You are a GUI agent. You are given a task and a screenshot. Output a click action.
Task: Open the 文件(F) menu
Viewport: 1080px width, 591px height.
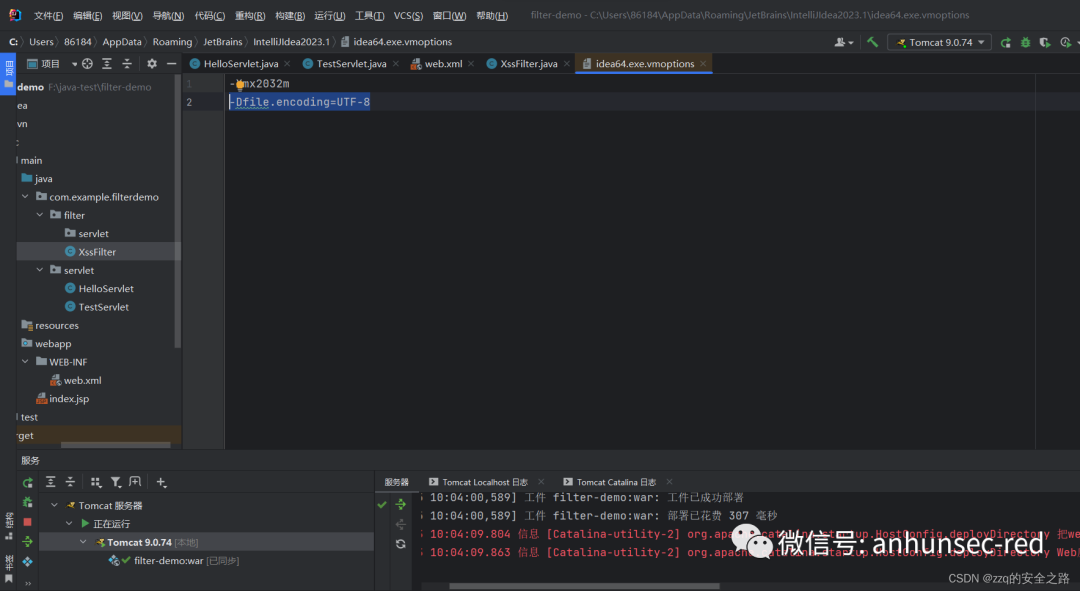48,15
